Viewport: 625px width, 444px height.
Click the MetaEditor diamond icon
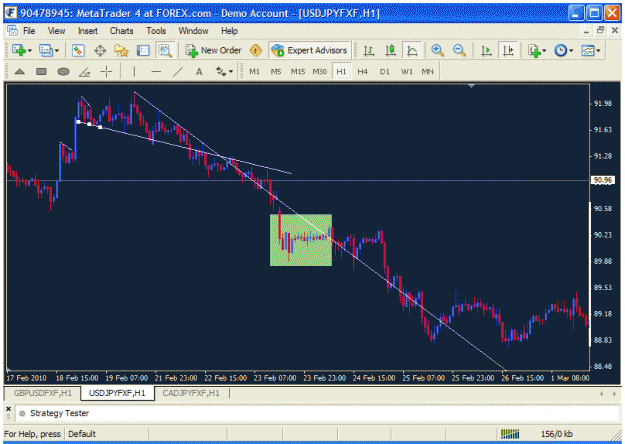[x=256, y=51]
